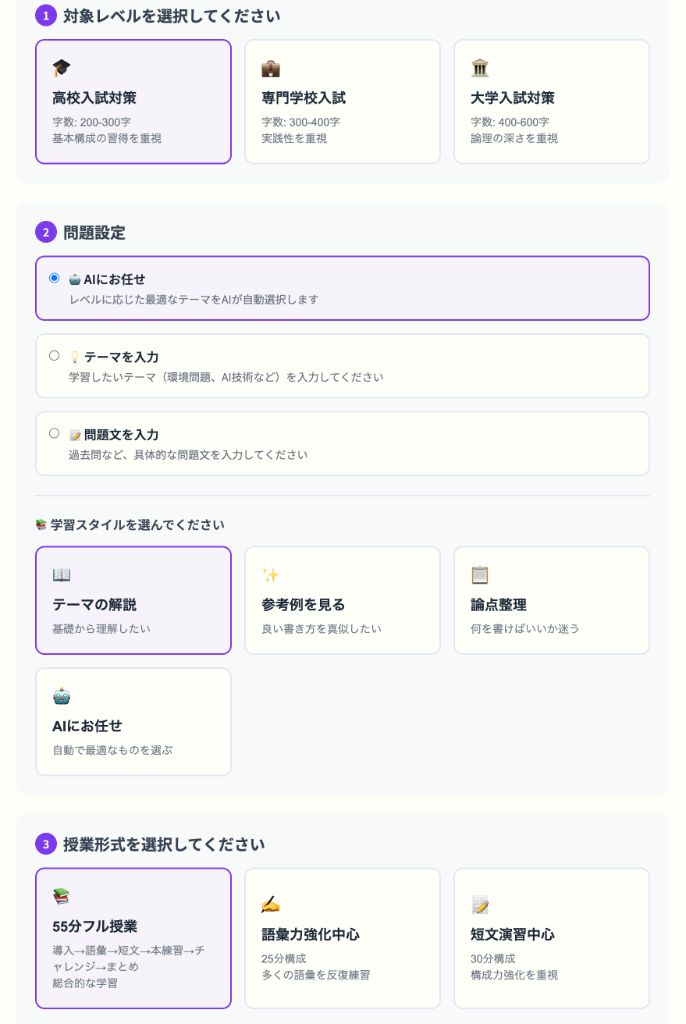Click the clipboard icon on 論点整理
This screenshot has width=686, height=1024.
[478, 575]
